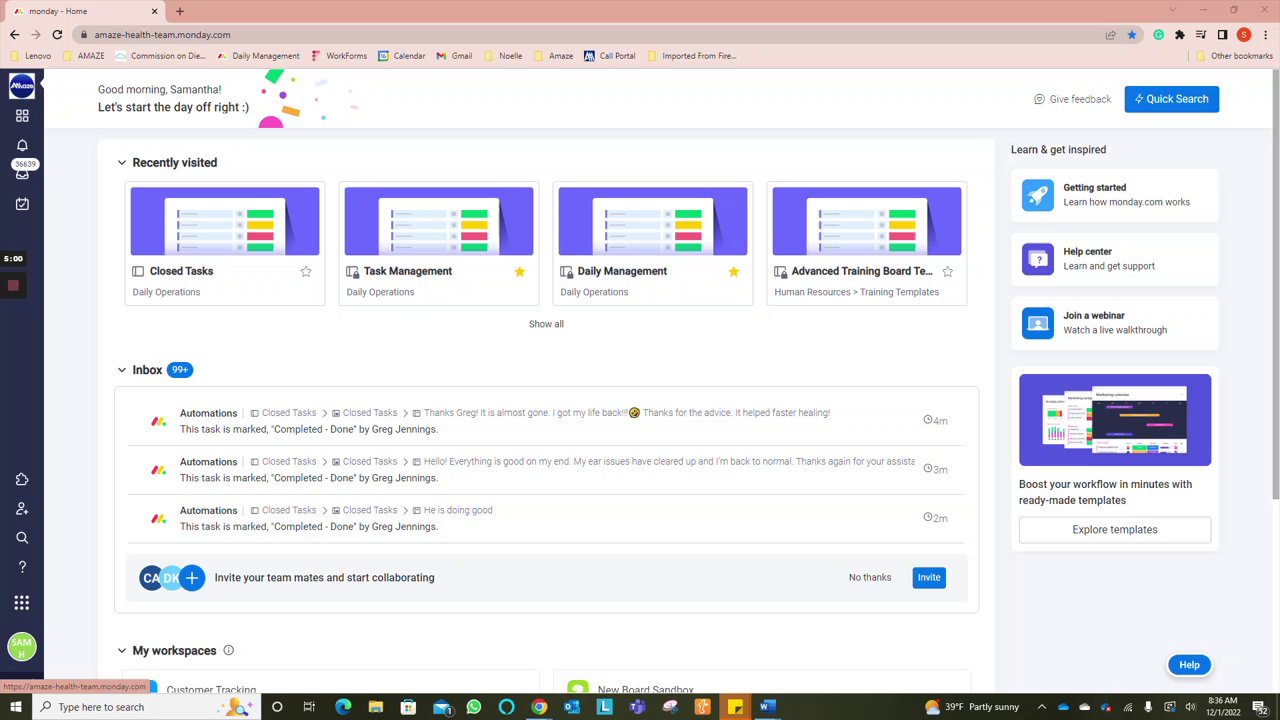Open the Daily Management bookmark
Screen dimensions: 1280x720
click(x=258, y=56)
